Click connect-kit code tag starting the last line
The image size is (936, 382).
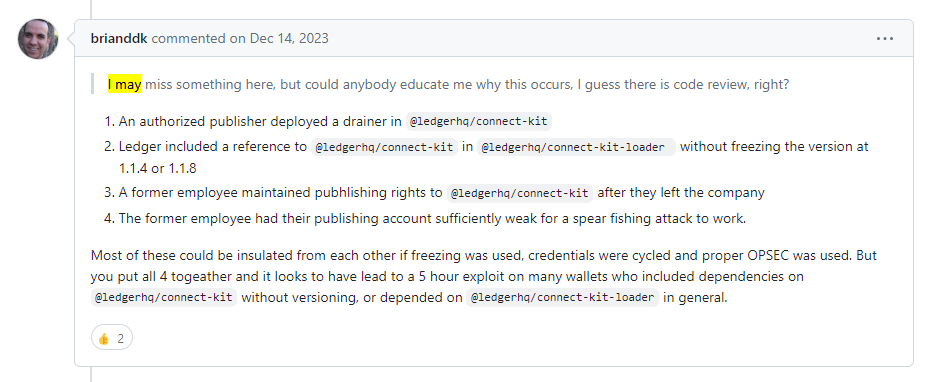[164, 297]
